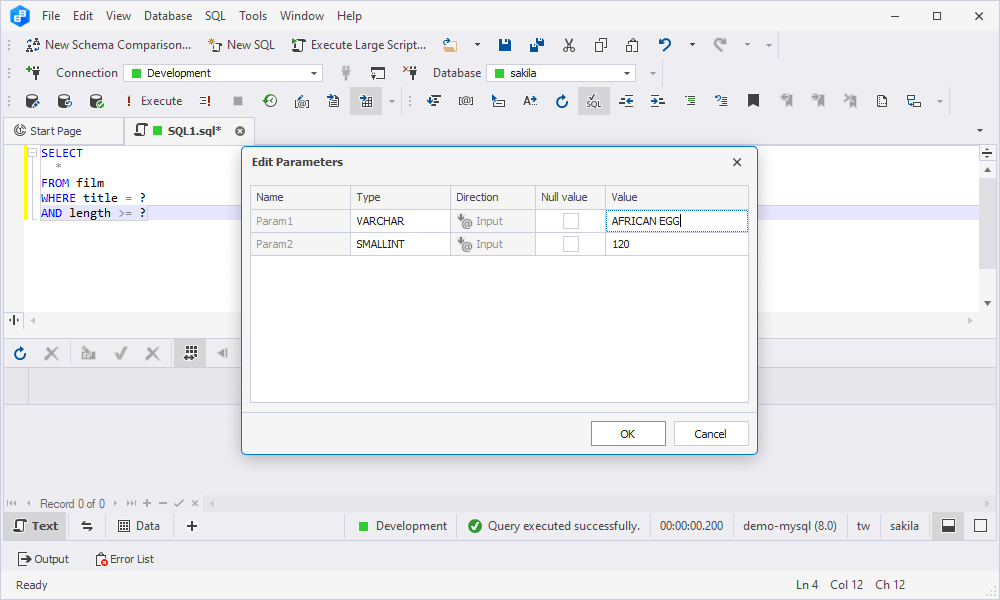Open the Database combo box showing sakila
Screen dimensions: 1000x600
pyautogui.click(x=561, y=73)
